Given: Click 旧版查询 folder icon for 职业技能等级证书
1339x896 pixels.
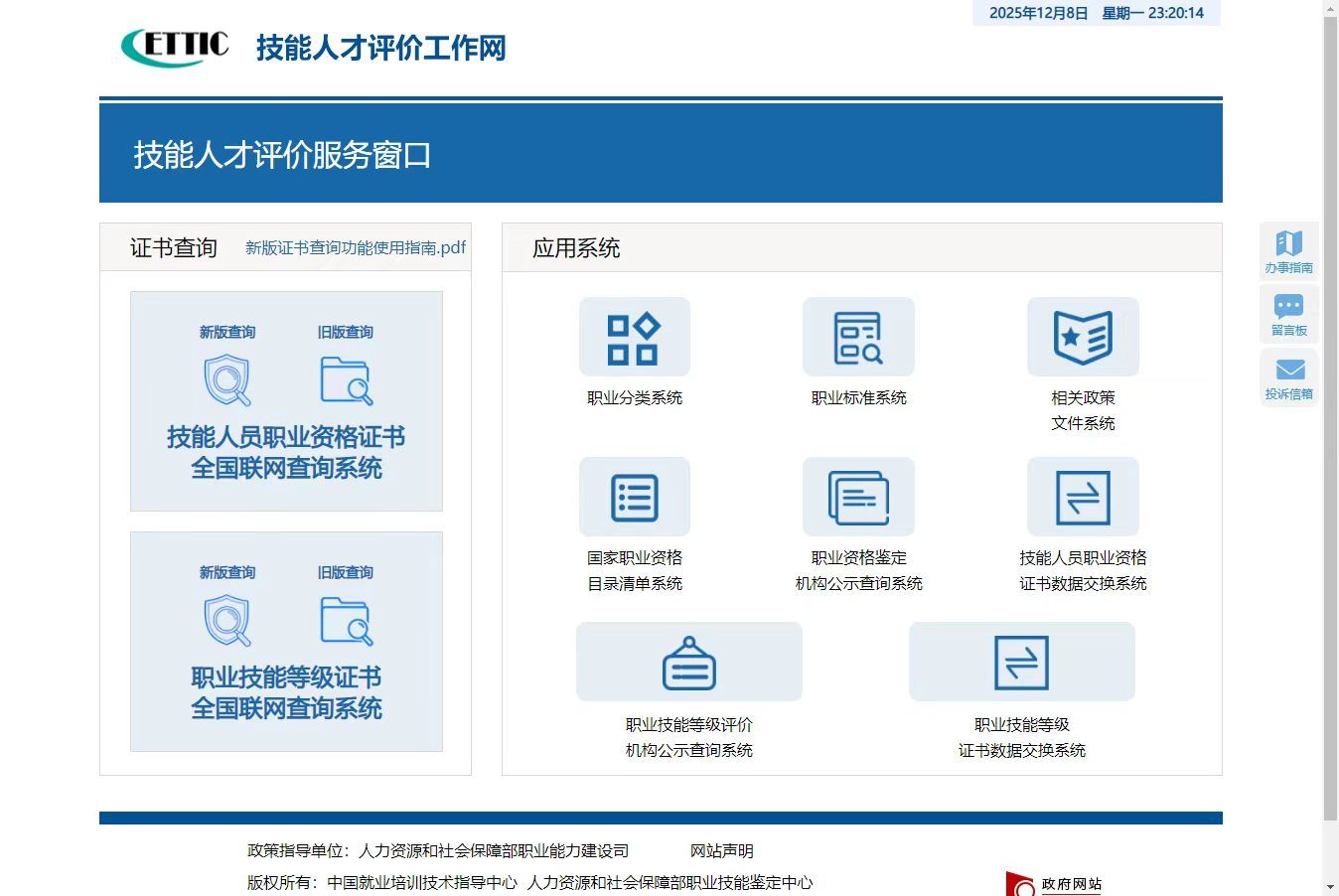Looking at the screenshot, I should pyautogui.click(x=347, y=621).
